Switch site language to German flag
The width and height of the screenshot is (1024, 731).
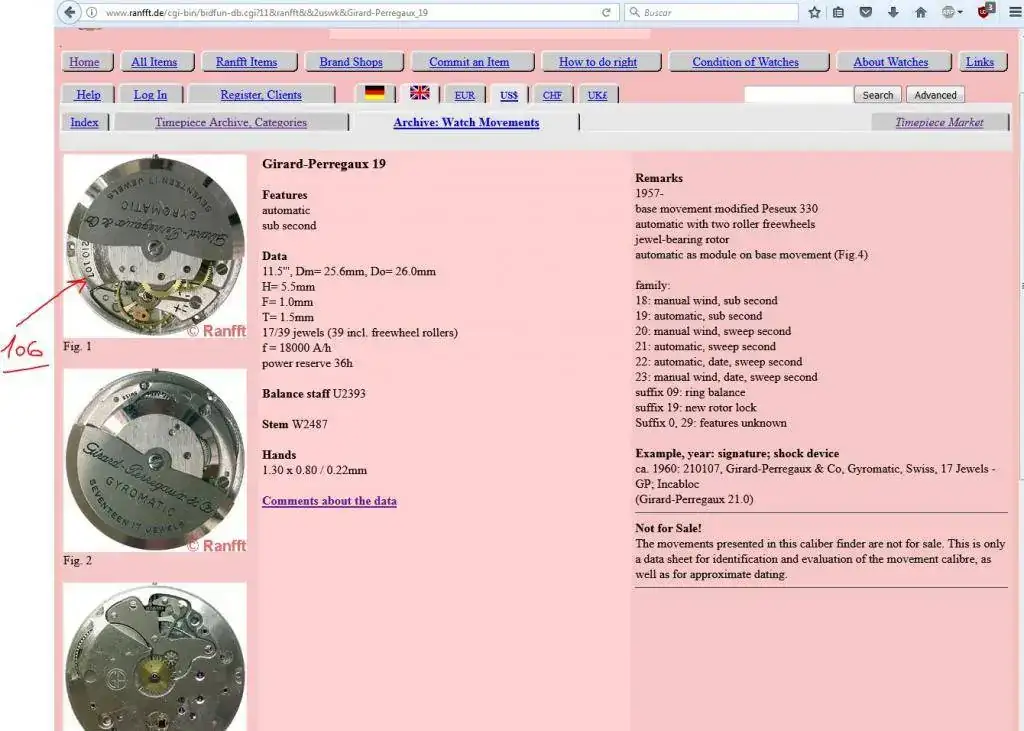coord(374,93)
